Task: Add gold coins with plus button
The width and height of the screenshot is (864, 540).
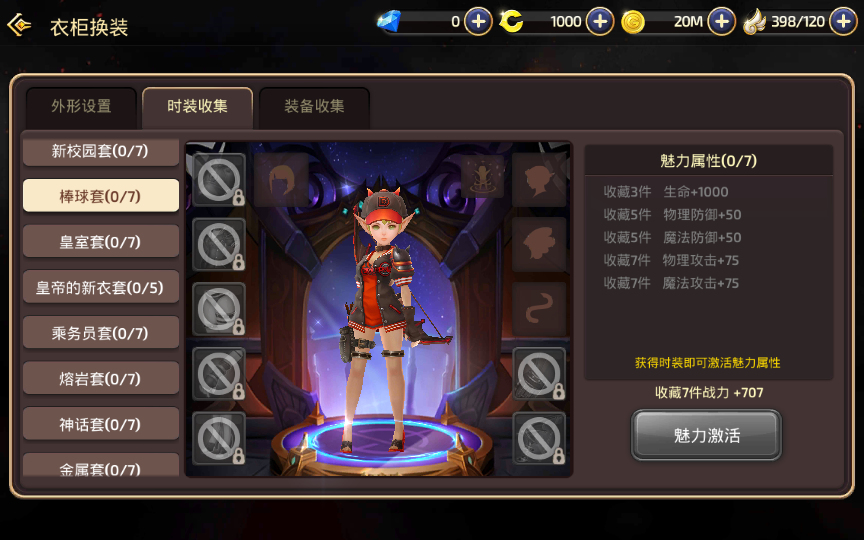Action: tap(721, 21)
